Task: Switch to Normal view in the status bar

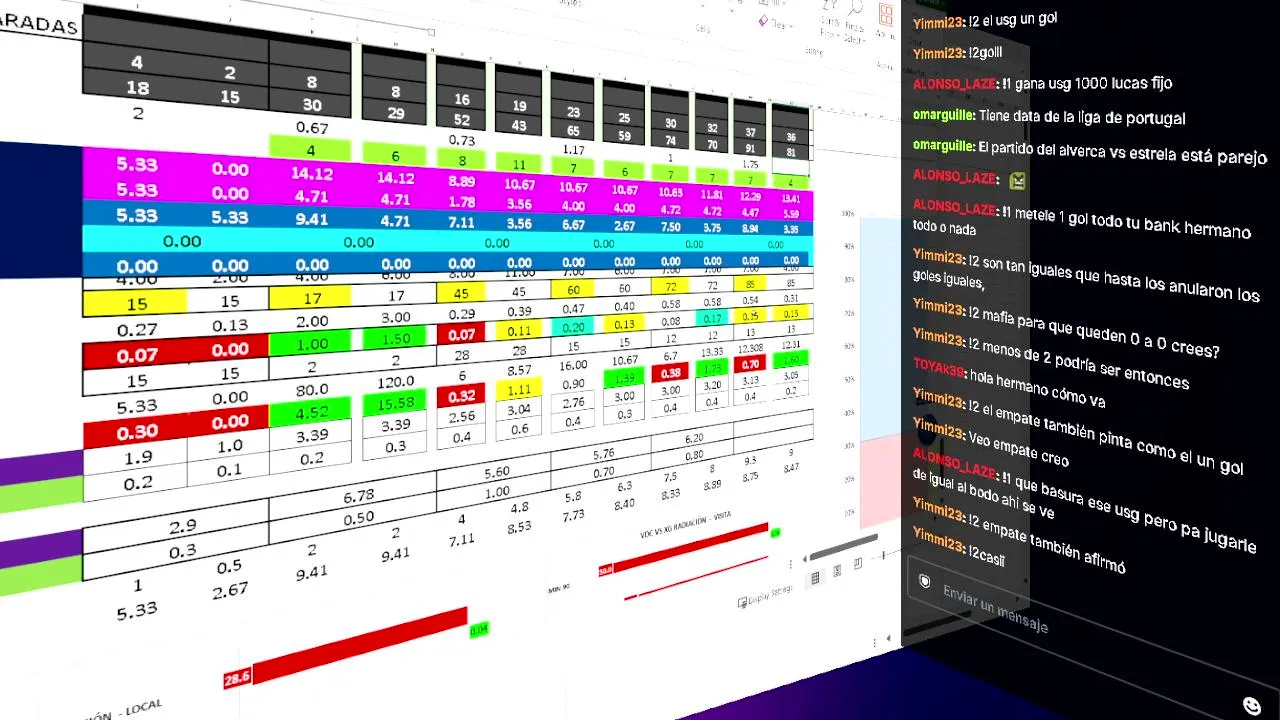Action: coord(815,577)
